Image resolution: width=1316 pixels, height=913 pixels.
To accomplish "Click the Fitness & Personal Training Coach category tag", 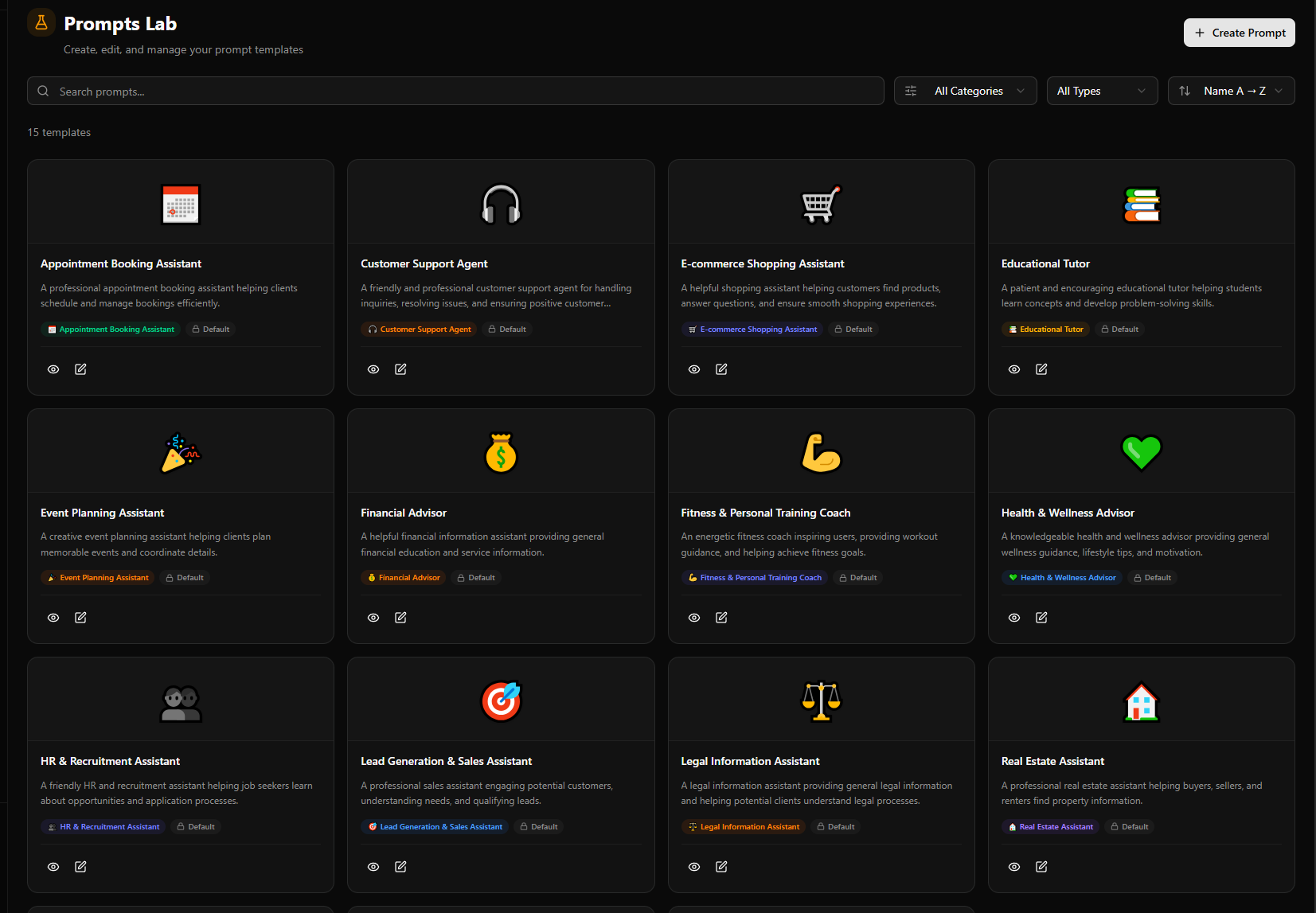I will tap(755, 578).
